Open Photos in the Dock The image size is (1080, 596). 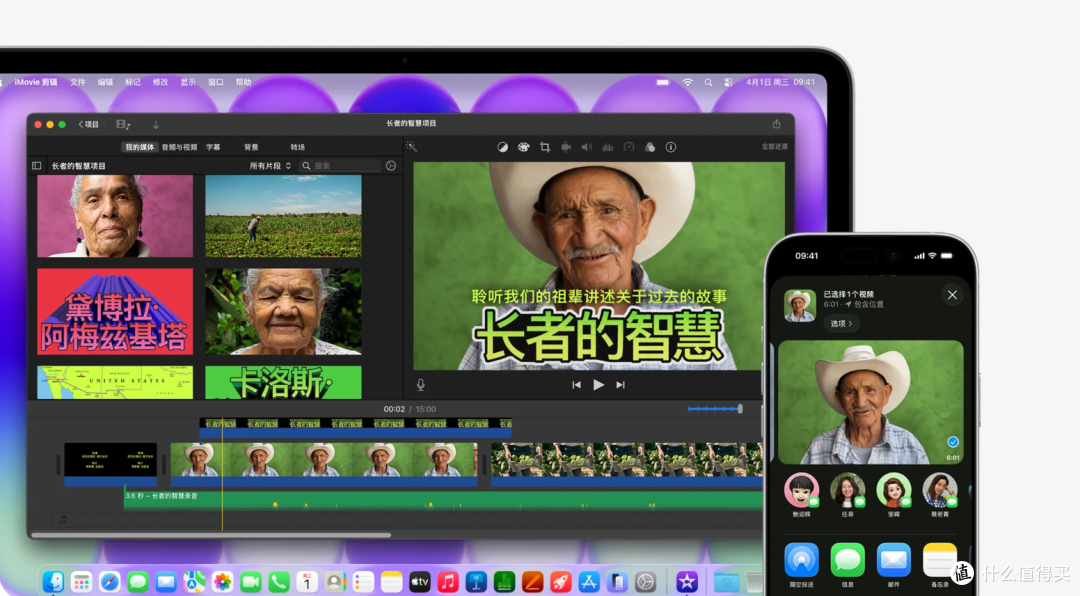click(x=222, y=582)
